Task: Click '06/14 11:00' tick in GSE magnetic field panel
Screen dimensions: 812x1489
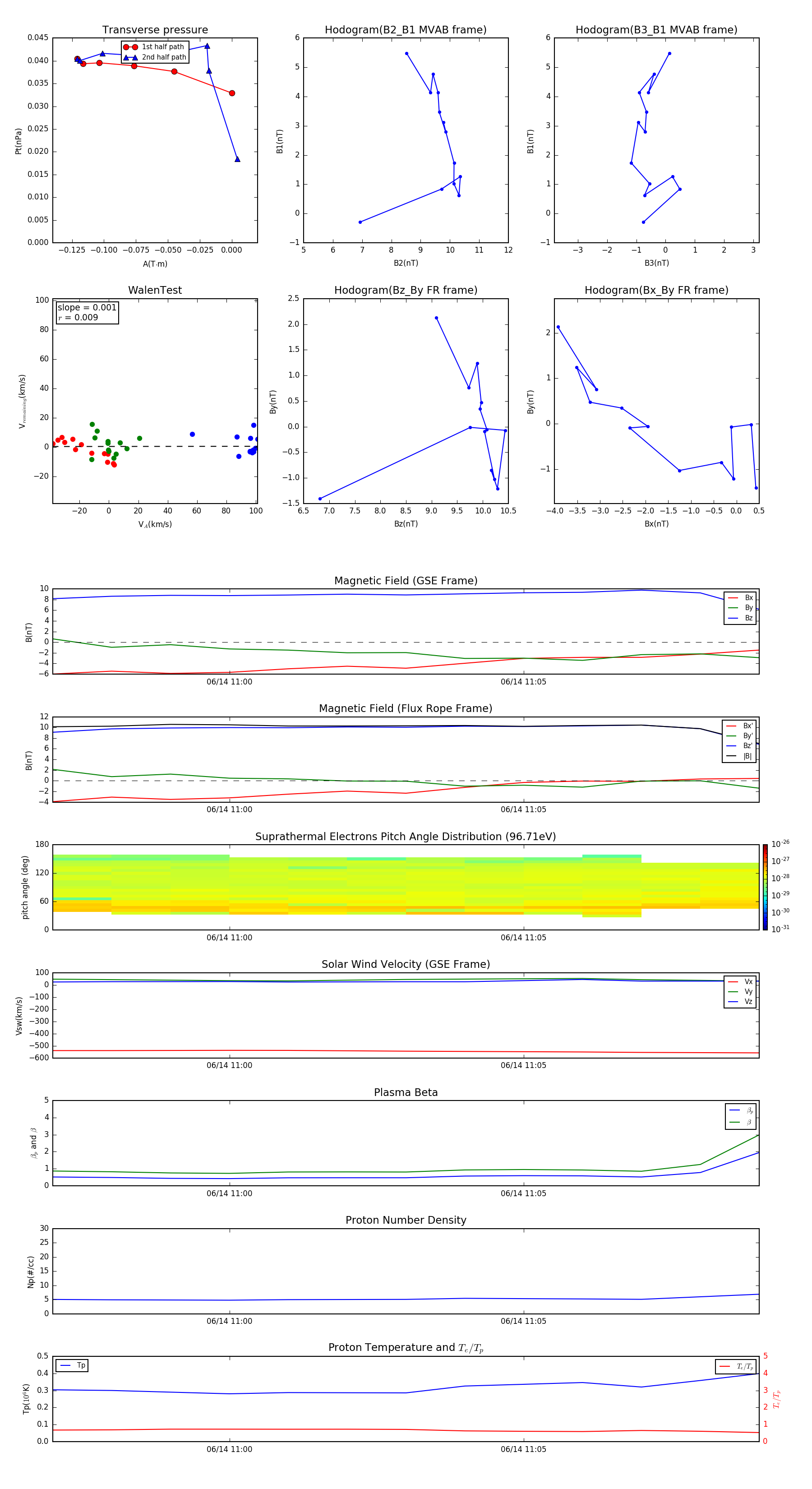Action: (x=230, y=682)
